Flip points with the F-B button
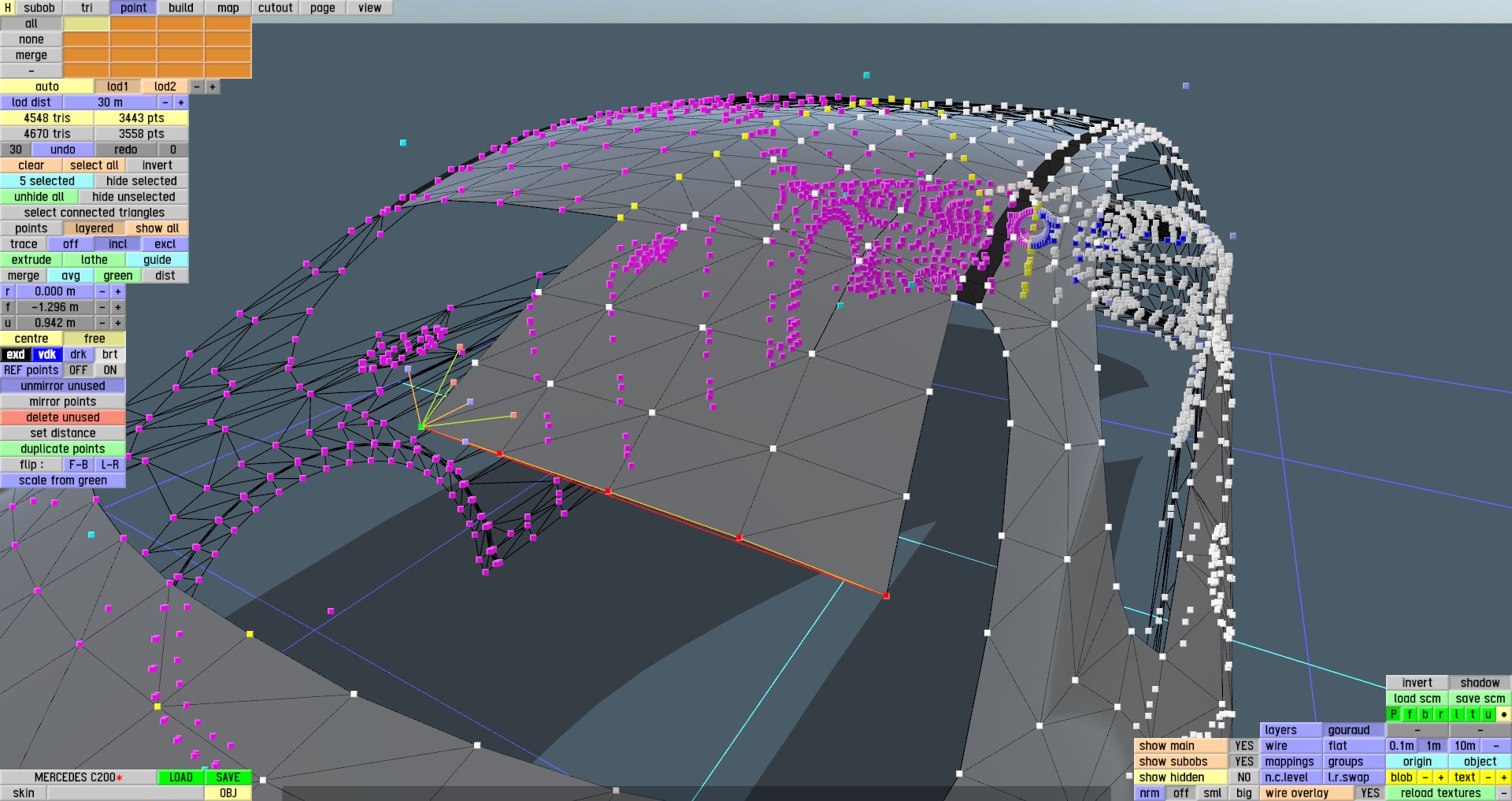This screenshot has width=1512, height=801. click(x=79, y=465)
